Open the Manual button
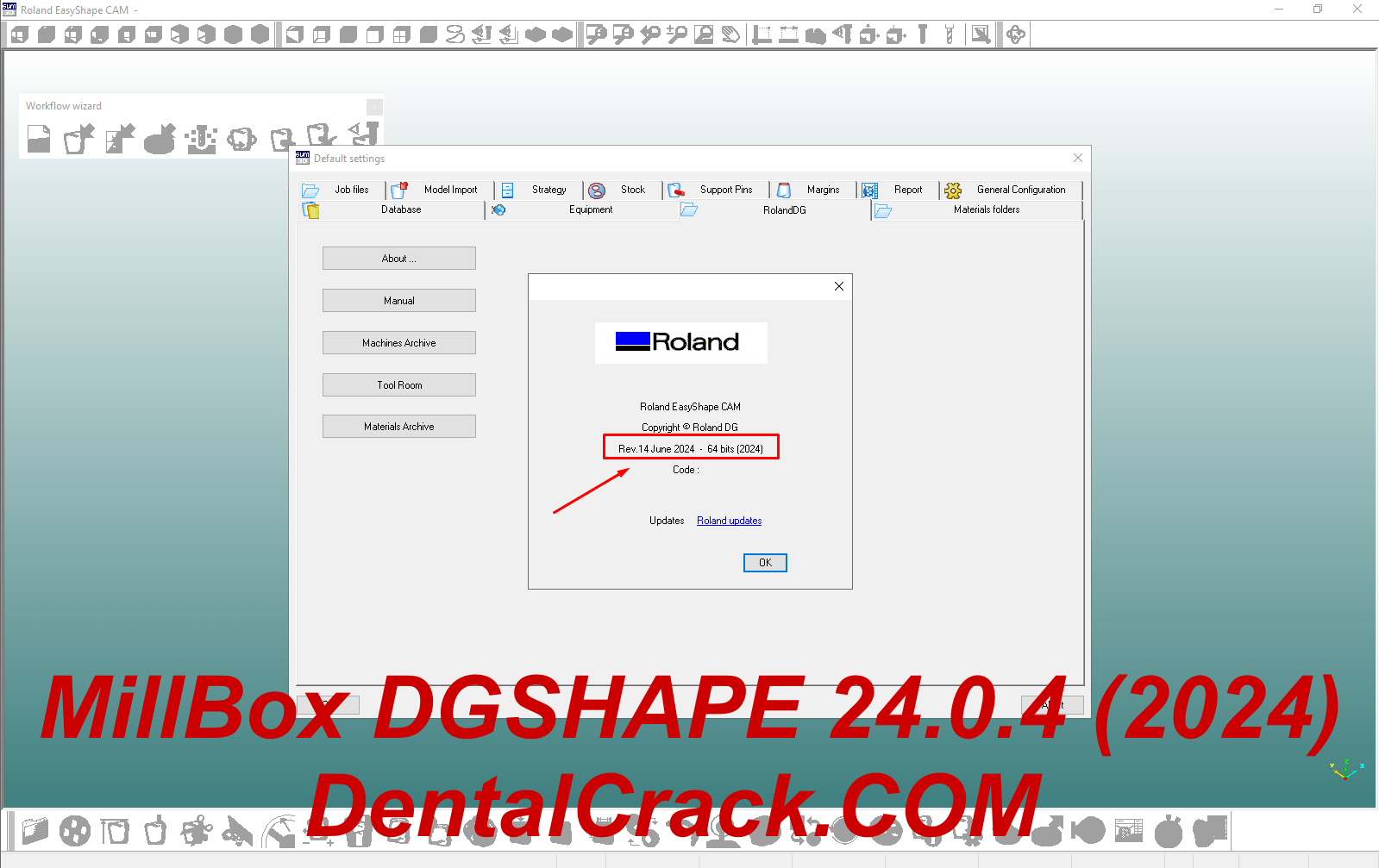This screenshot has height=868, width=1379. pos(399,301)
